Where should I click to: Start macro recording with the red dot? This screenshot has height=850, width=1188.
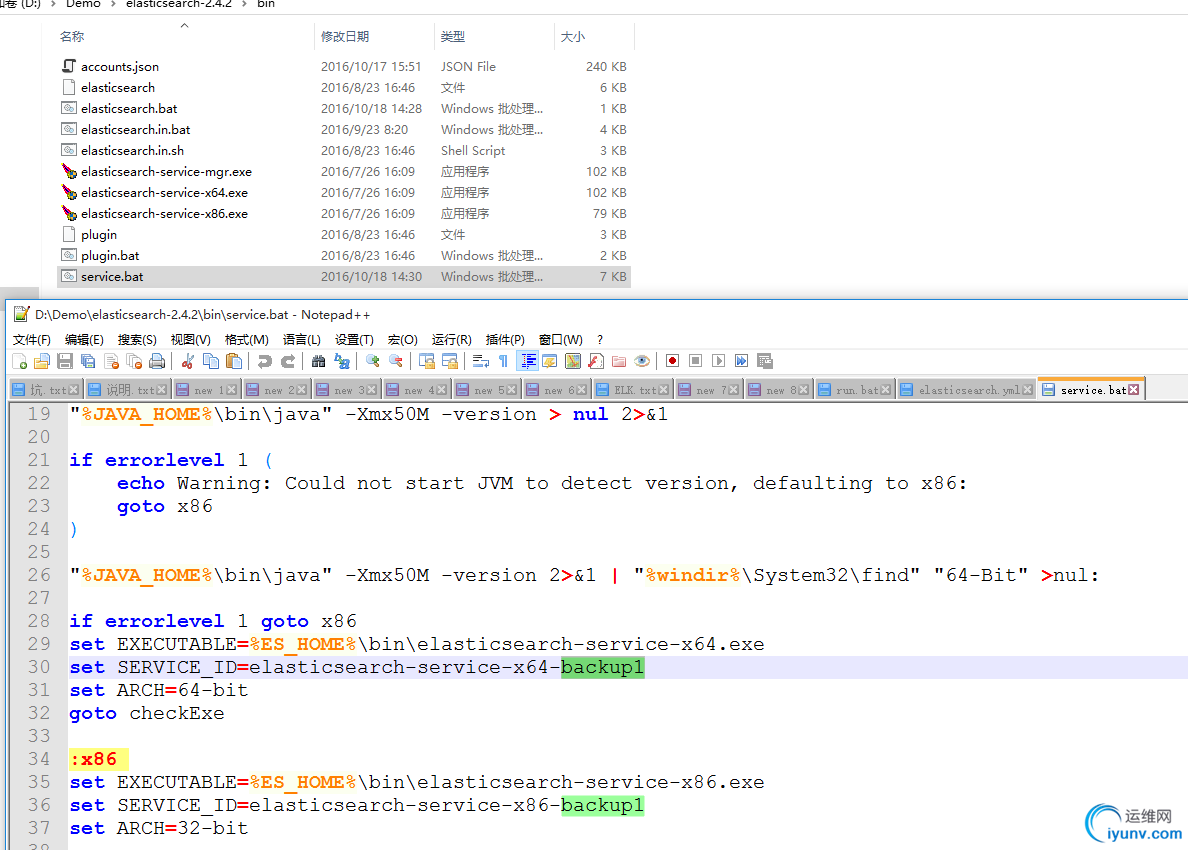click(x=672, y=361)
